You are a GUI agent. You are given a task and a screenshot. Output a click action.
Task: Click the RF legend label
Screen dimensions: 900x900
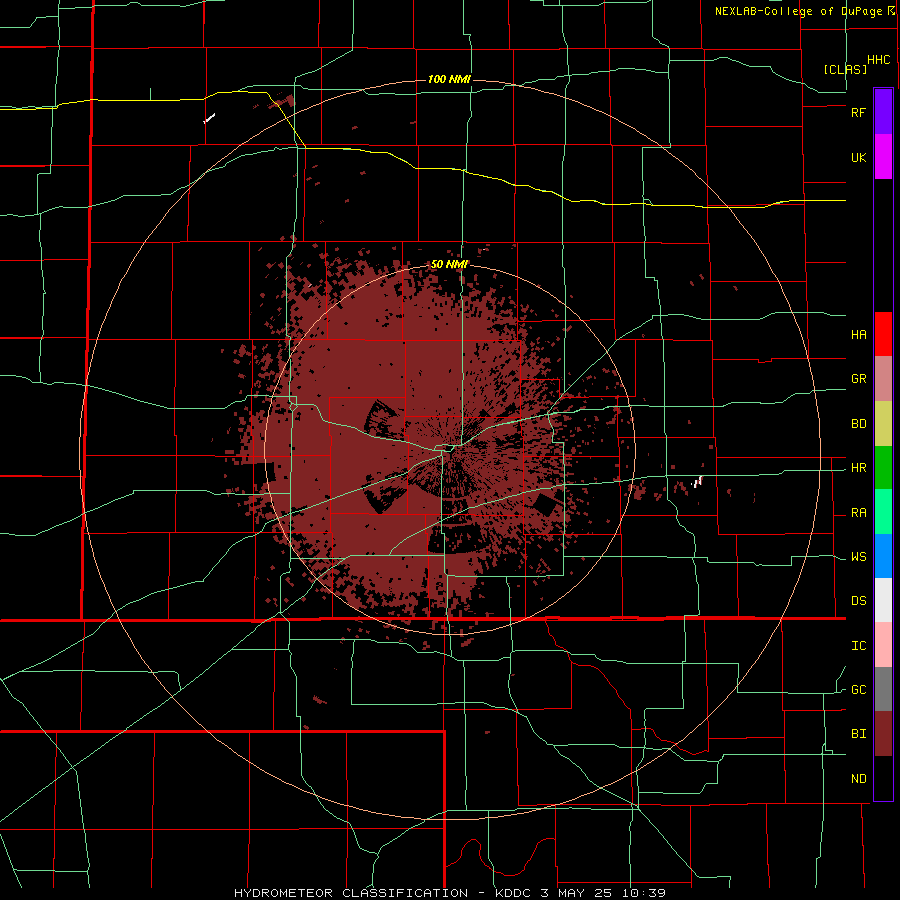click(858, 112)
